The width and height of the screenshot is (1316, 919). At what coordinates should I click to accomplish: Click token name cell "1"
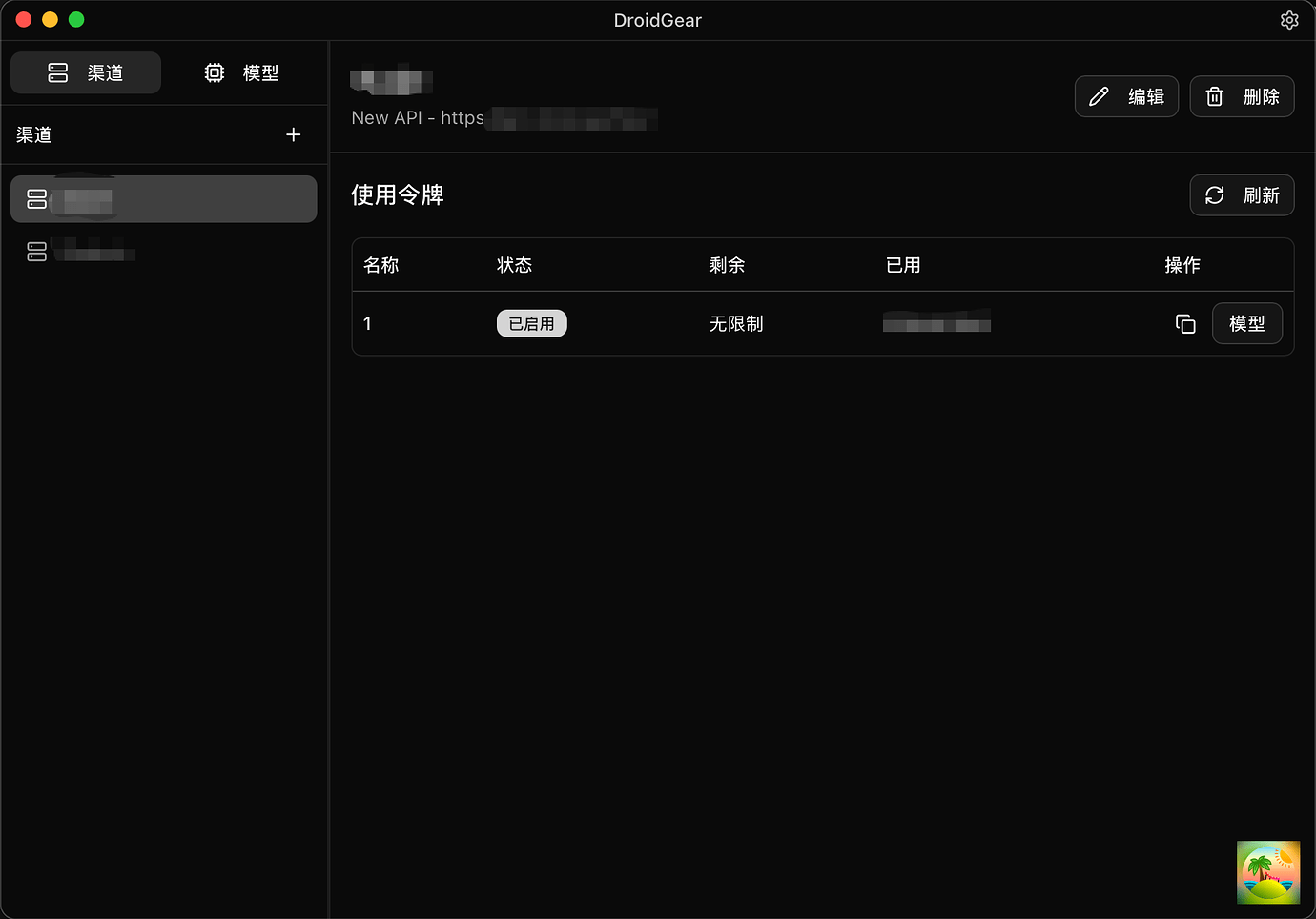coord(367,324)
